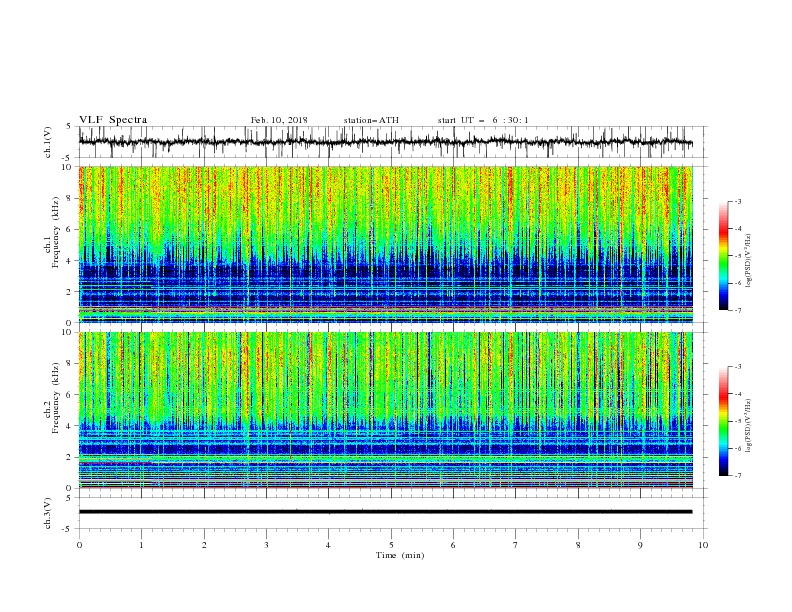The image size is (792, 612).
Task: Click the ch.1 voltage waveform trace
Action: click(386, 142)
